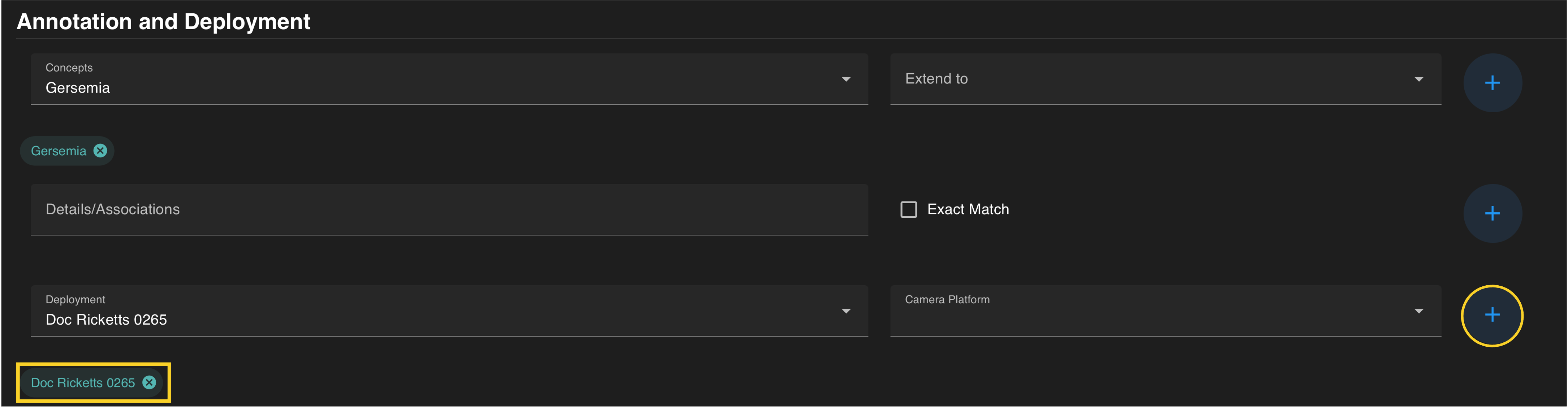The width and height of the screenshot is (1568, 407).
Task: Click the plus button beside Camera Platform
Action: click(1492, 315)
